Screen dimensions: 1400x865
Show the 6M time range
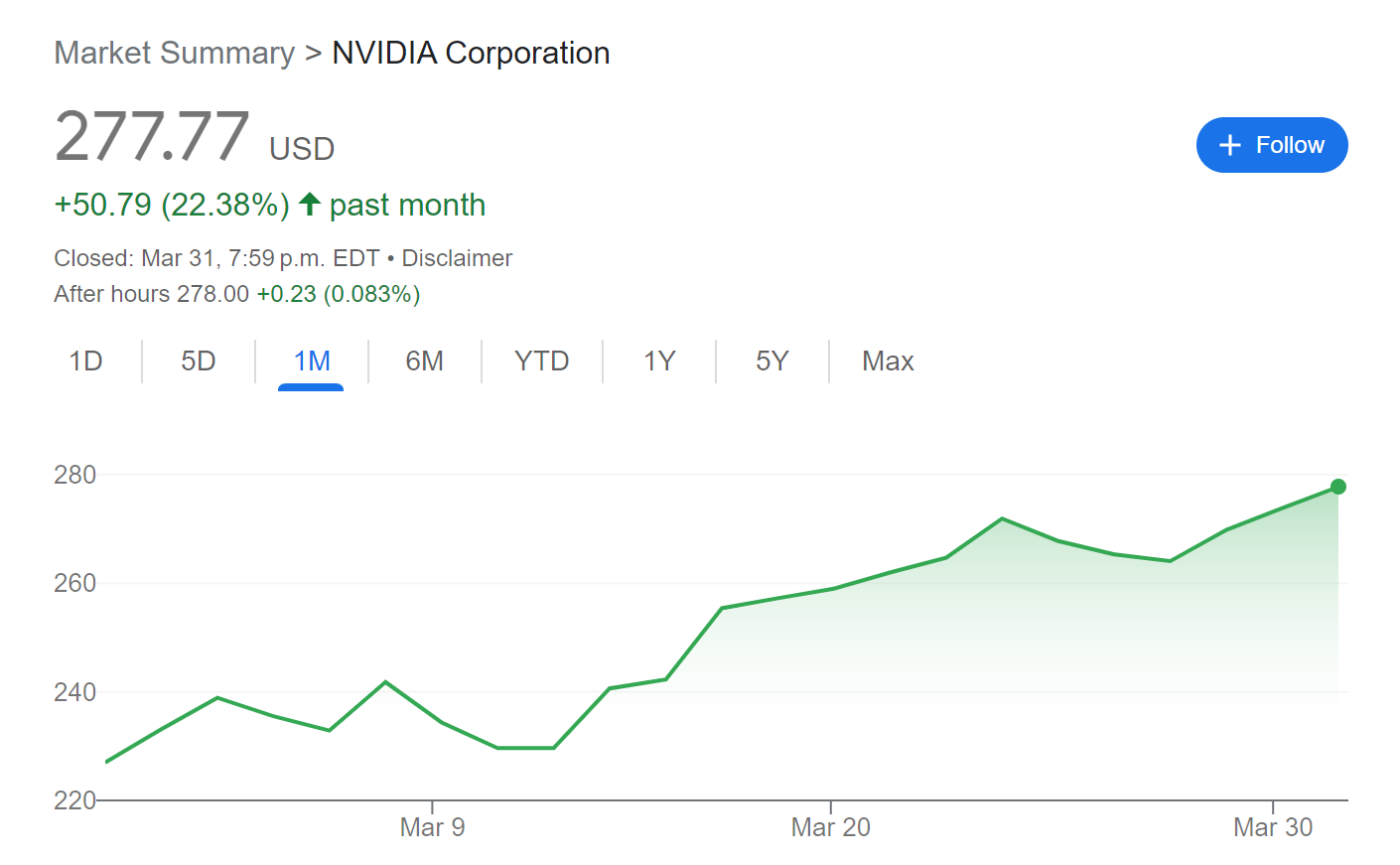click(424, 360)
